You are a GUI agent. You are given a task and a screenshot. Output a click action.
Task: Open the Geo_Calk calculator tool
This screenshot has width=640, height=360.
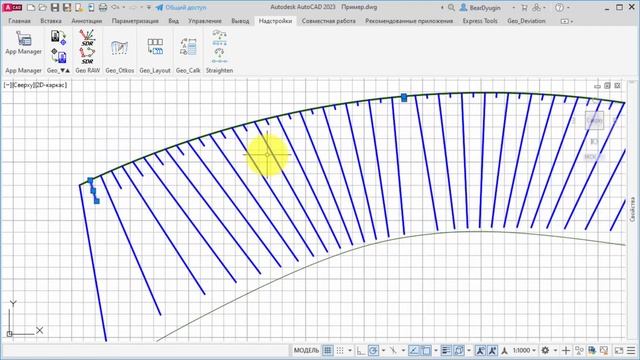(x=188, y=47)
